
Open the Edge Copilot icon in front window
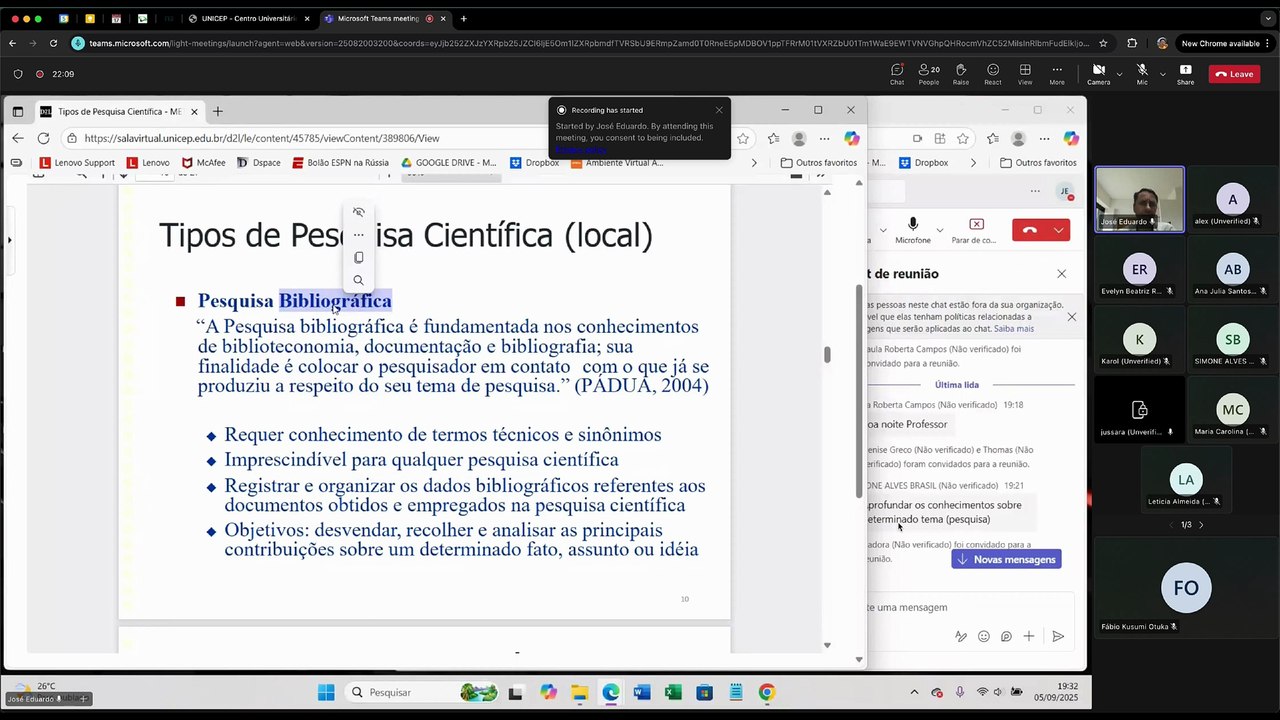[851, 138]
